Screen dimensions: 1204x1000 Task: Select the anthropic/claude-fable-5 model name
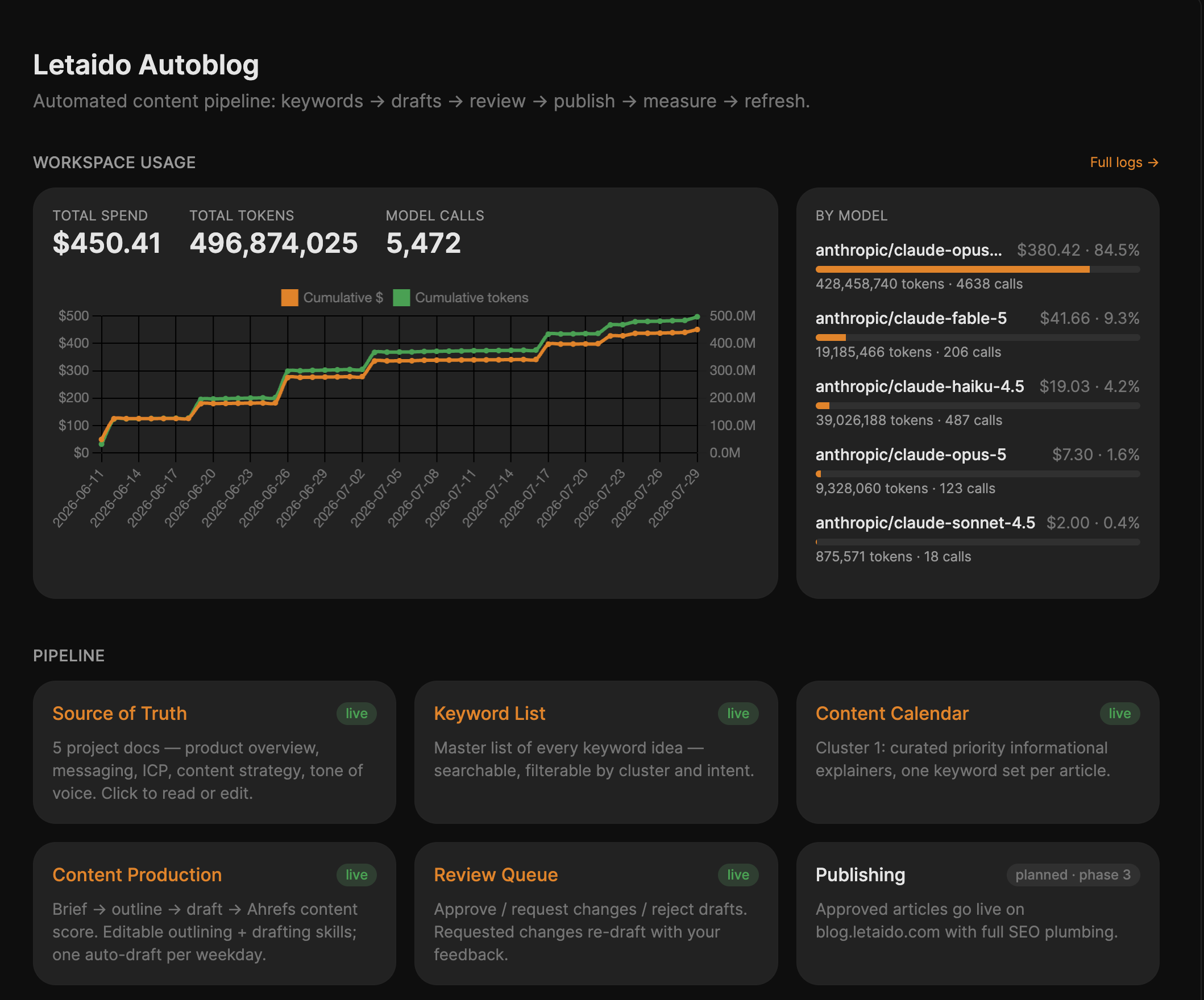point(911,319)
